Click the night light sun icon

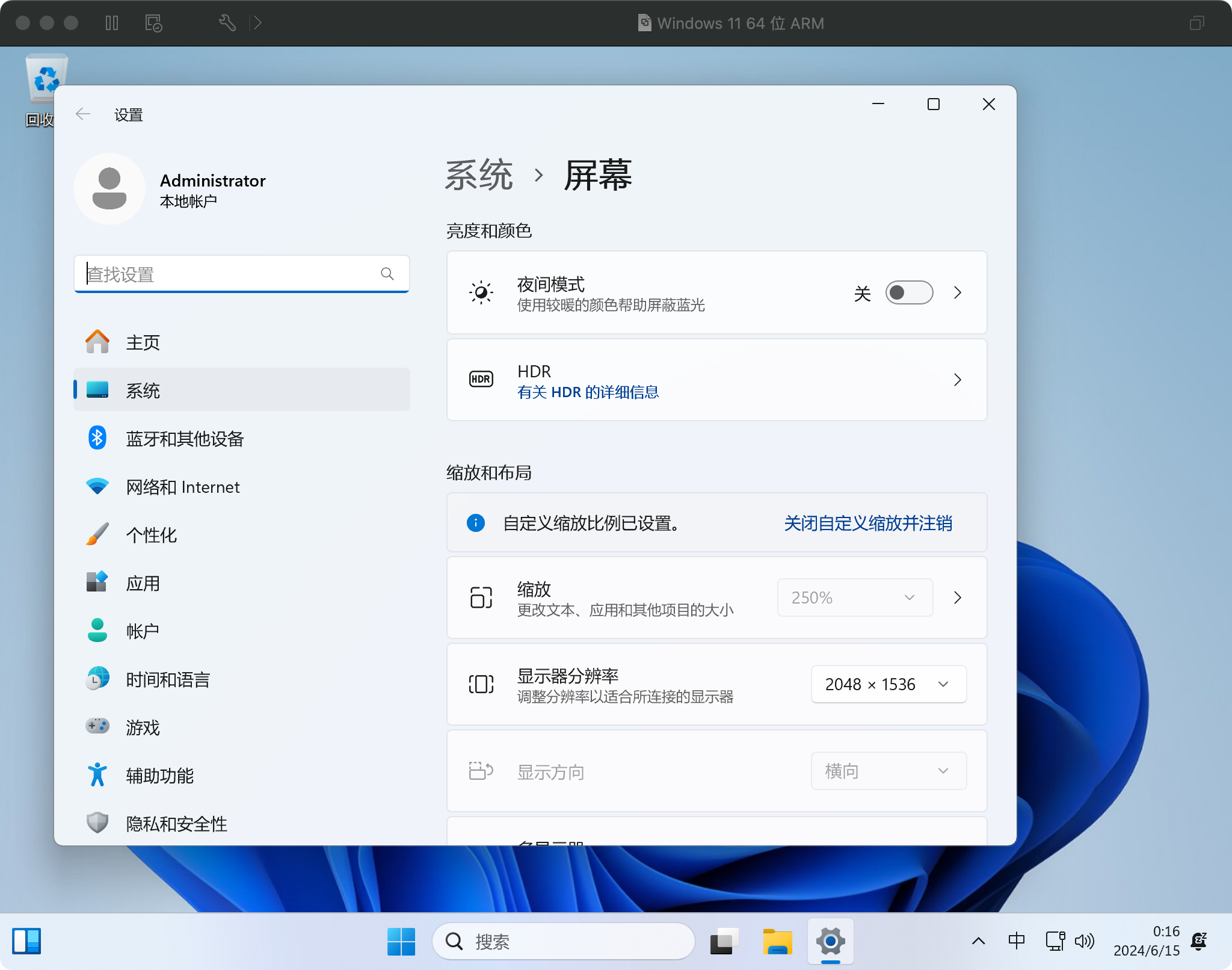[481, 293]
